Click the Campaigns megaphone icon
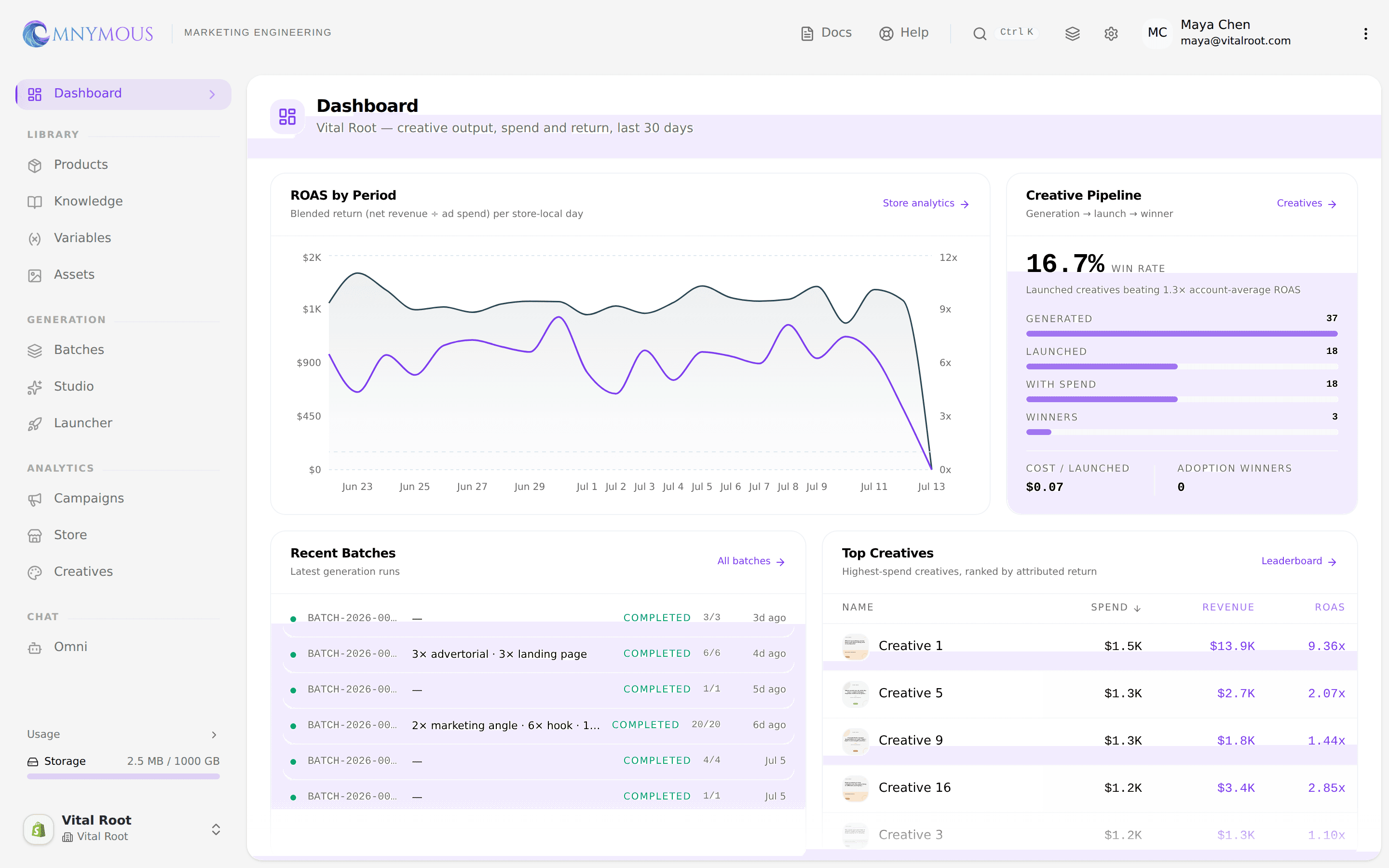Screen dimensions: 1389x868 [x=35, y=500]
